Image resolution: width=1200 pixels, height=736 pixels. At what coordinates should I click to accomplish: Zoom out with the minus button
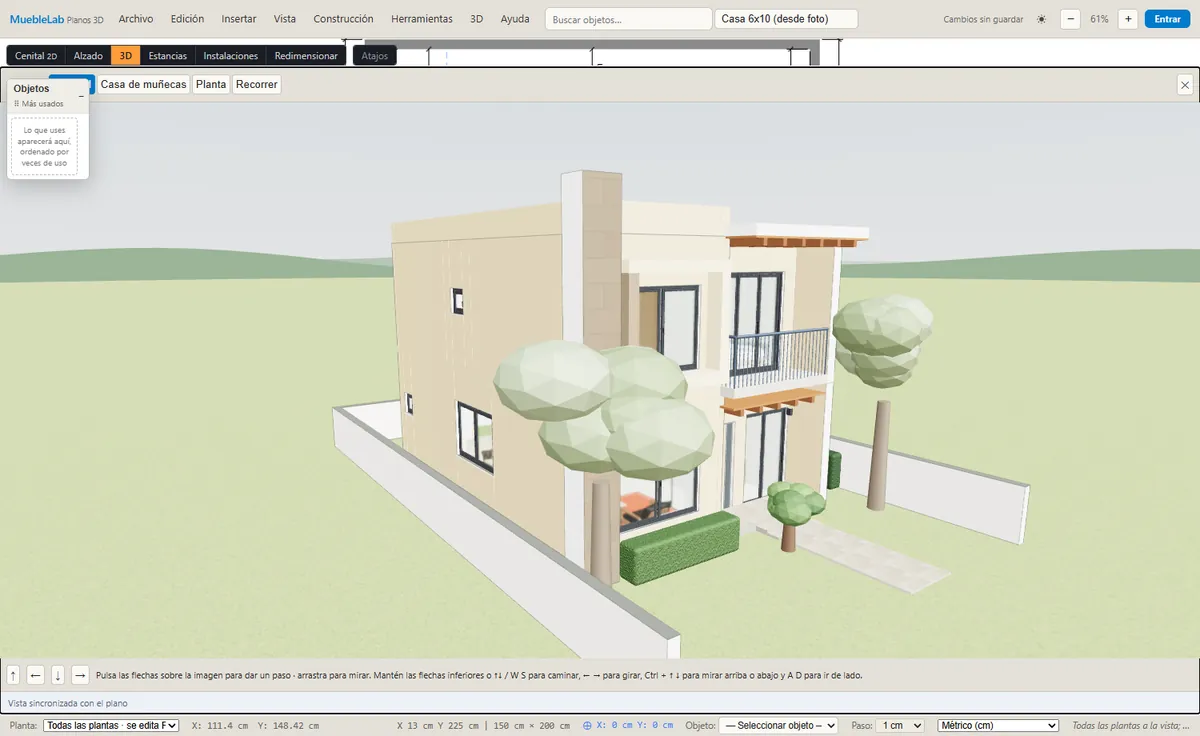[1070, 19]
